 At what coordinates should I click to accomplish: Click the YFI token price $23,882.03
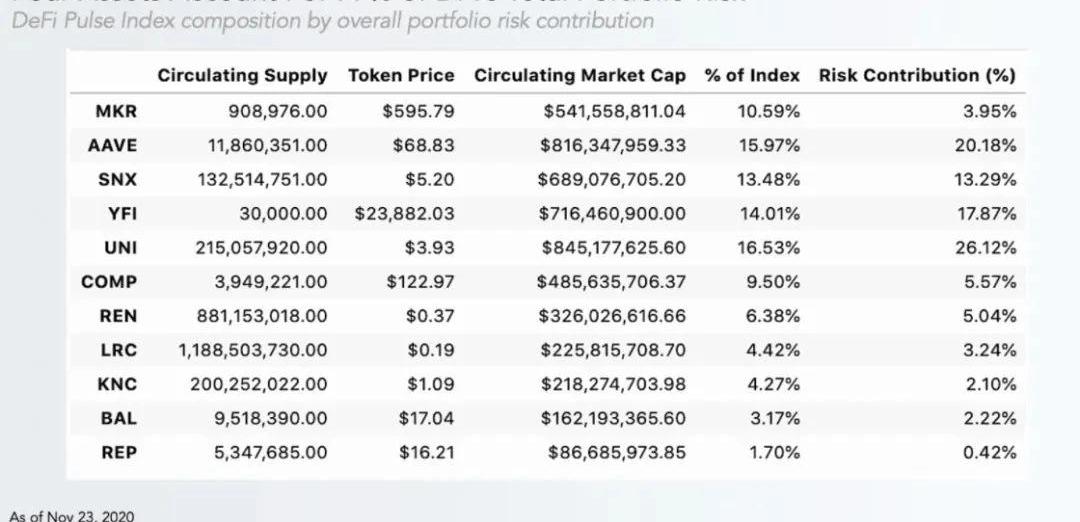404,213
